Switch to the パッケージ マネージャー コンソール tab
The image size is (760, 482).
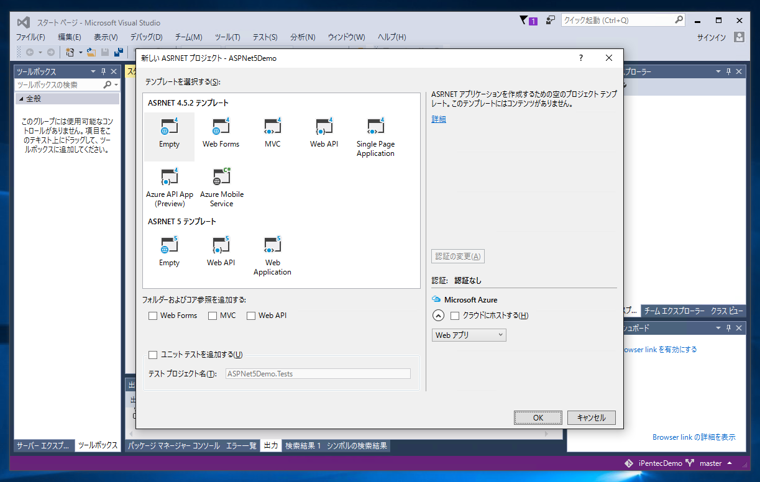[x=174, y=446]
